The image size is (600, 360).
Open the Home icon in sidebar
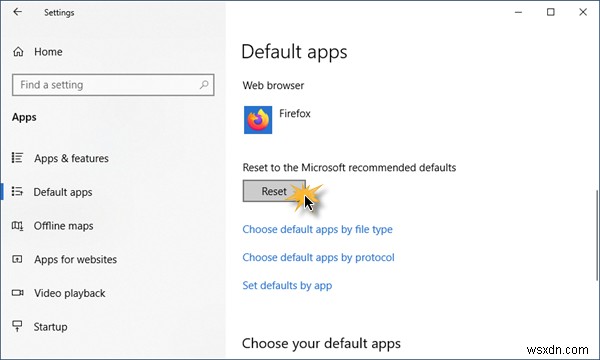[18, 52]
